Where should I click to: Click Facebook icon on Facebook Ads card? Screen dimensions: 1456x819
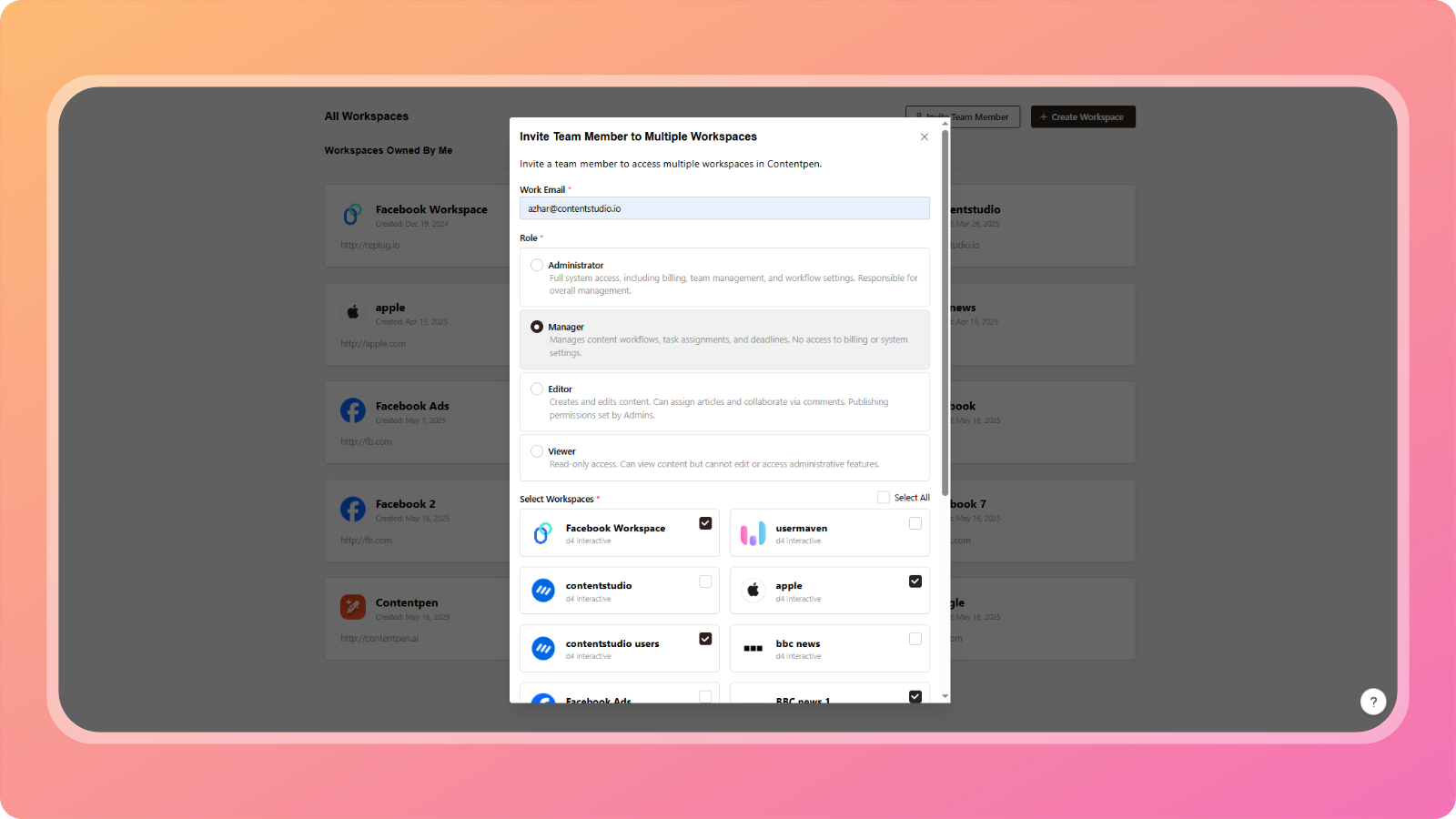click(x=353, y=410)
